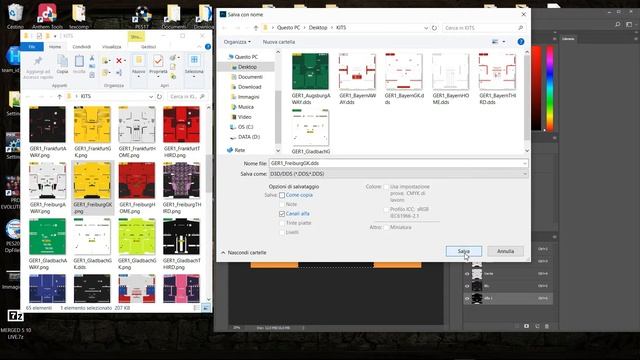Click the Photoshop hue spectrum slider
Screen dimensions: 640x360
(x=550, y=88)
